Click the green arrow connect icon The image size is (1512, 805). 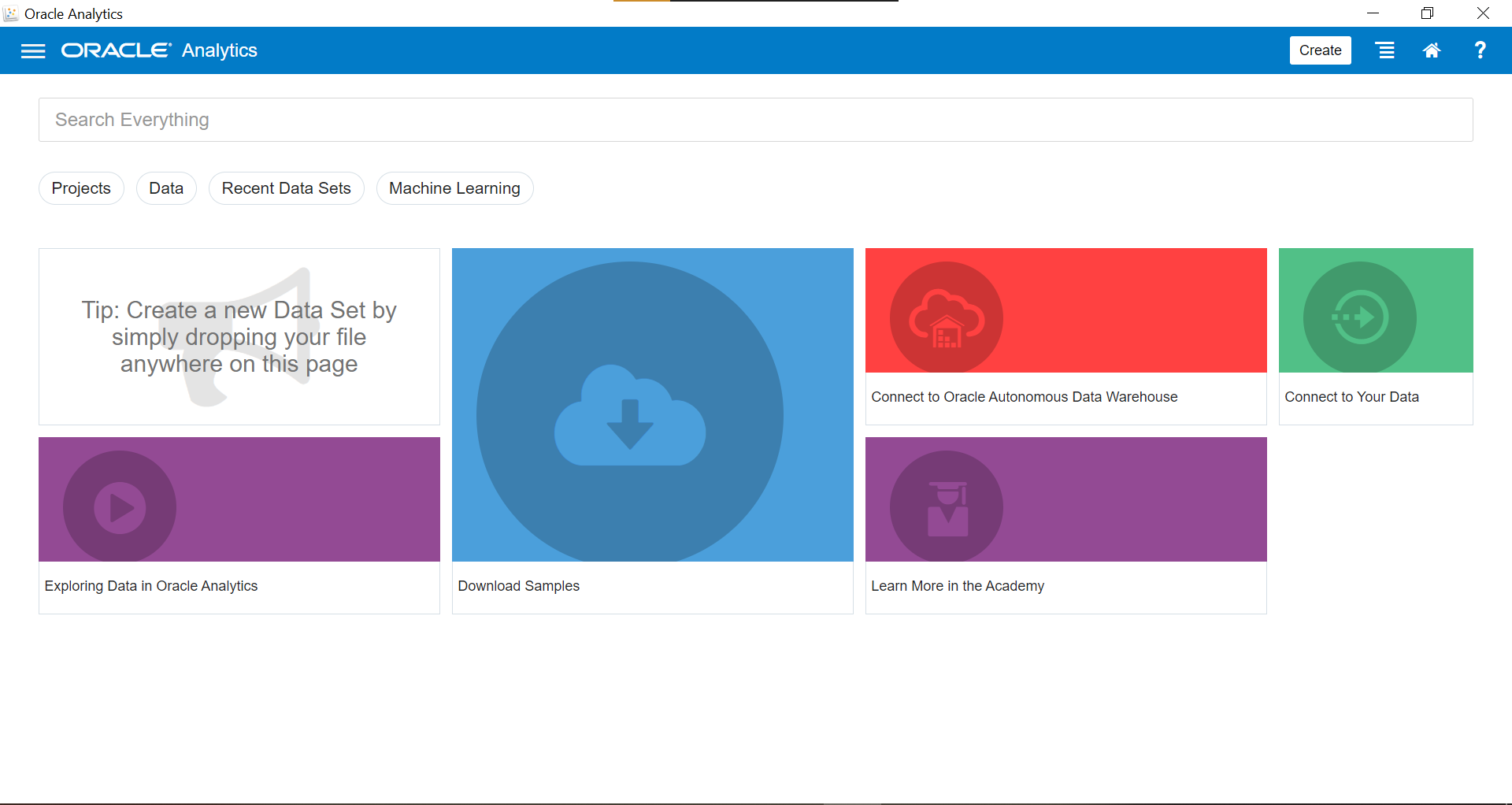pos(1360,317)
